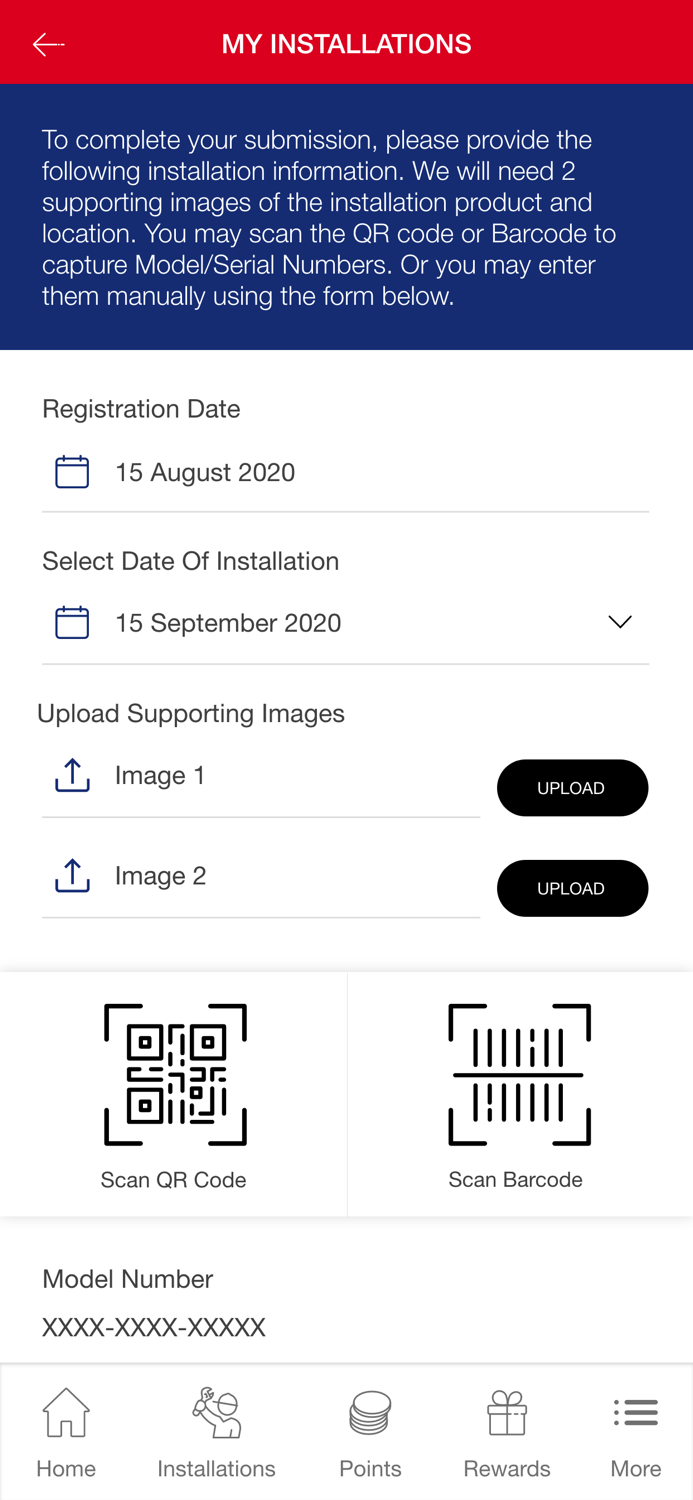This screenshot has height=1500, width=693.
Task: Switch to the Installations tab
Action: 216,1432
